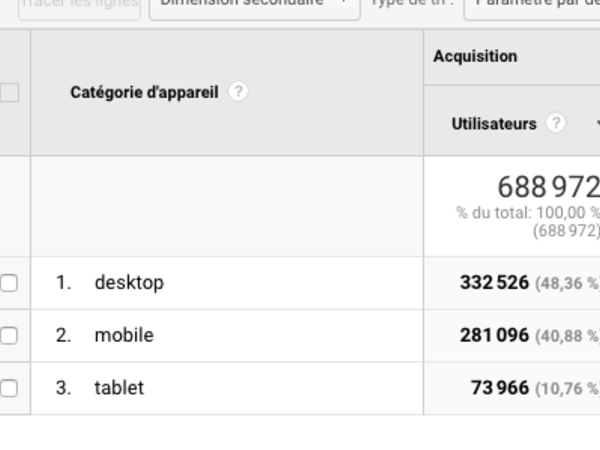Click mobile users value 281 096
This screenshot has width=600, height=450.
(494, 336)
